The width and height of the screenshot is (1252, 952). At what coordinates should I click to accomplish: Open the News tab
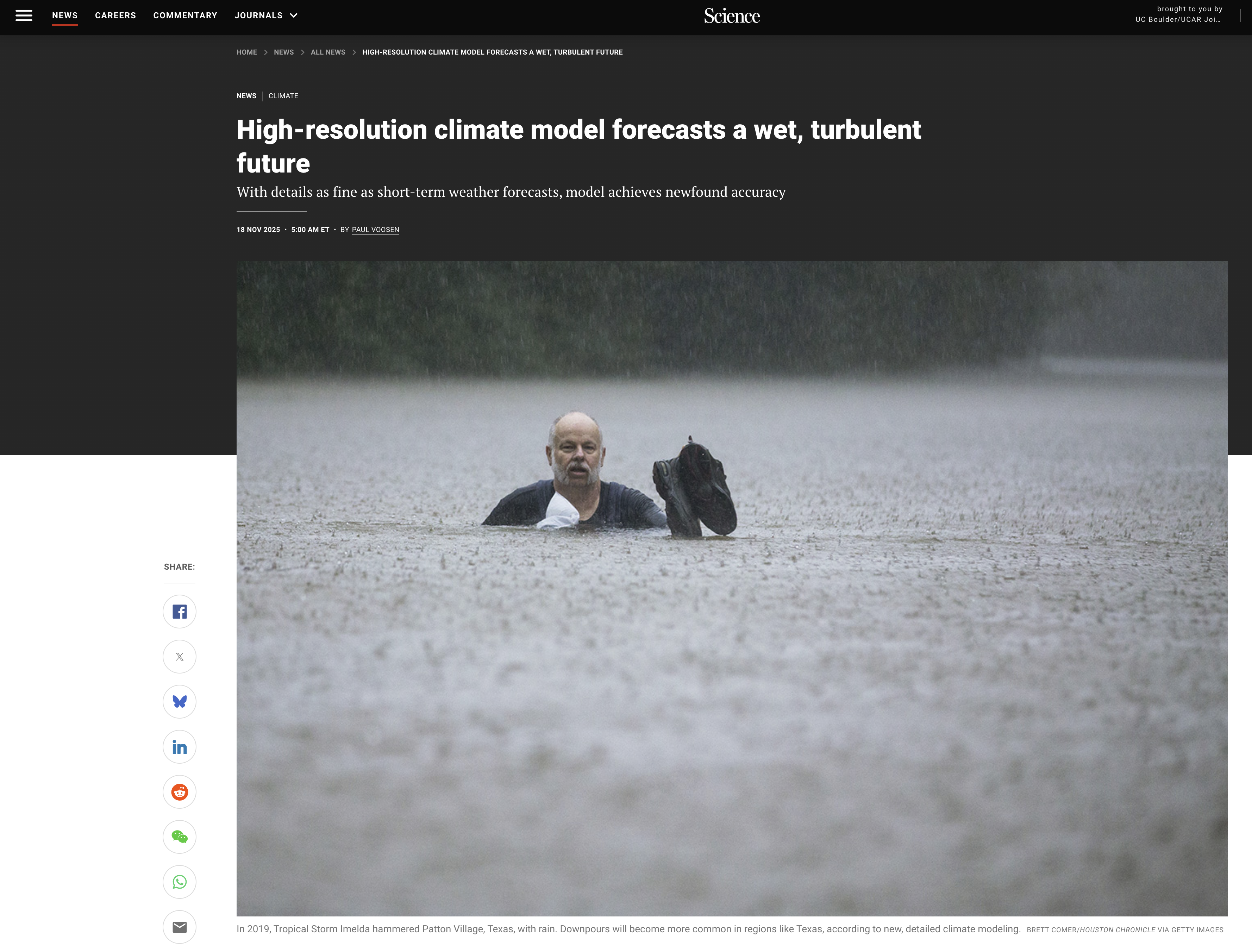[64, 15]
